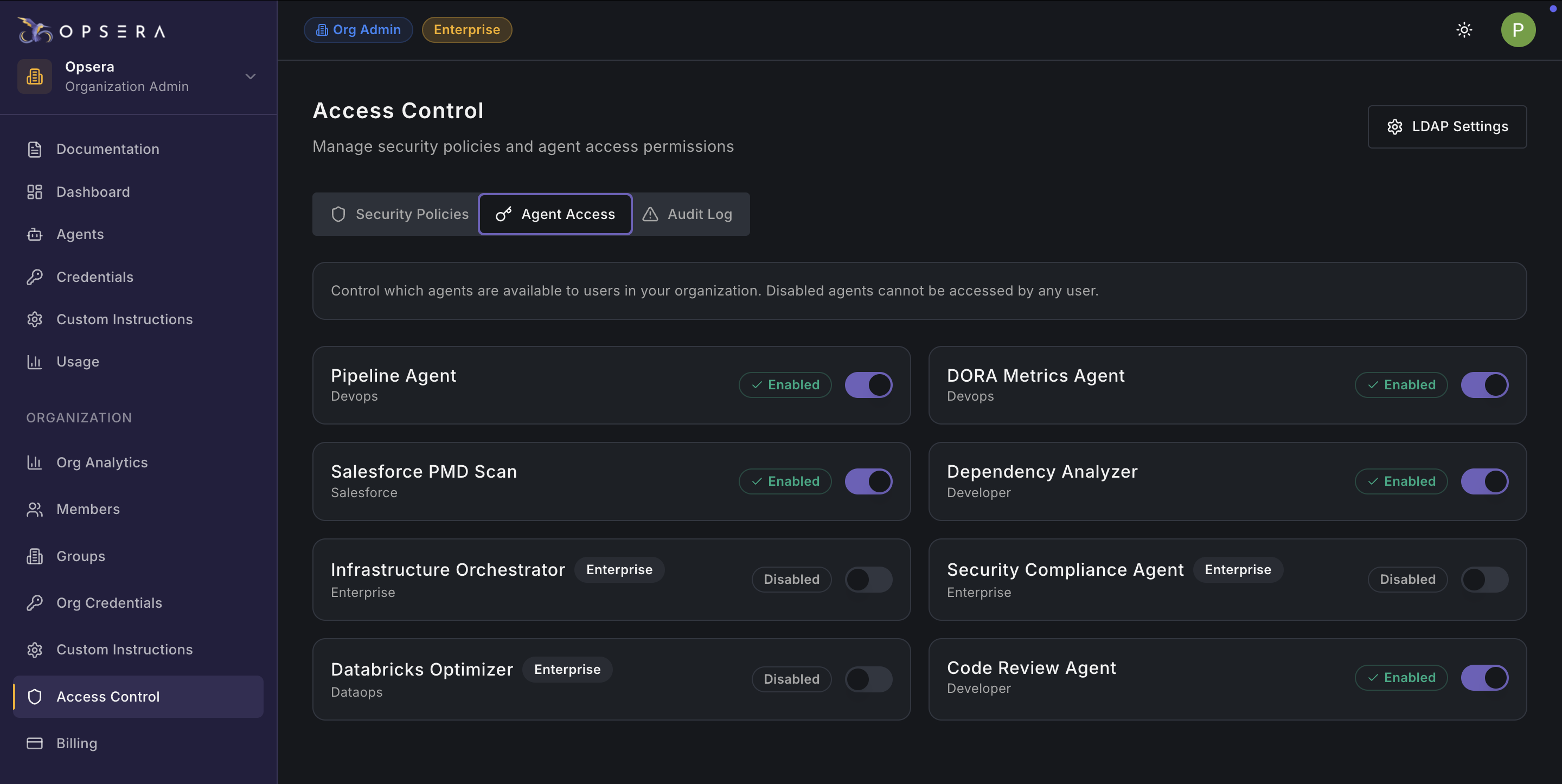Click the Enterprise plan badge in header
The height and width of the screenshot is (784, 1562).
pyautogui.click(x=466, y=30)
